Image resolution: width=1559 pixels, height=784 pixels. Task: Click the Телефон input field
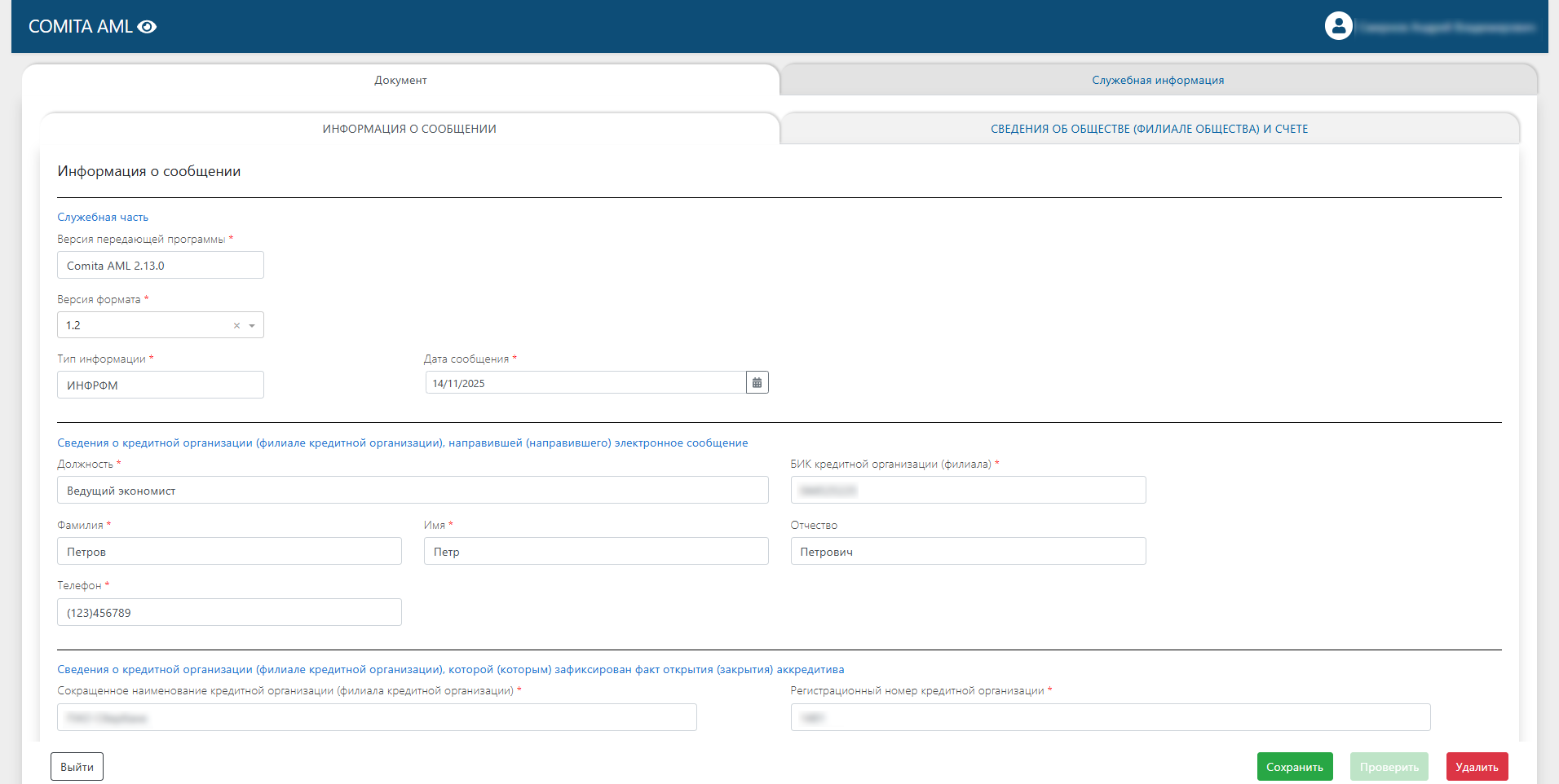coord(229,613)
